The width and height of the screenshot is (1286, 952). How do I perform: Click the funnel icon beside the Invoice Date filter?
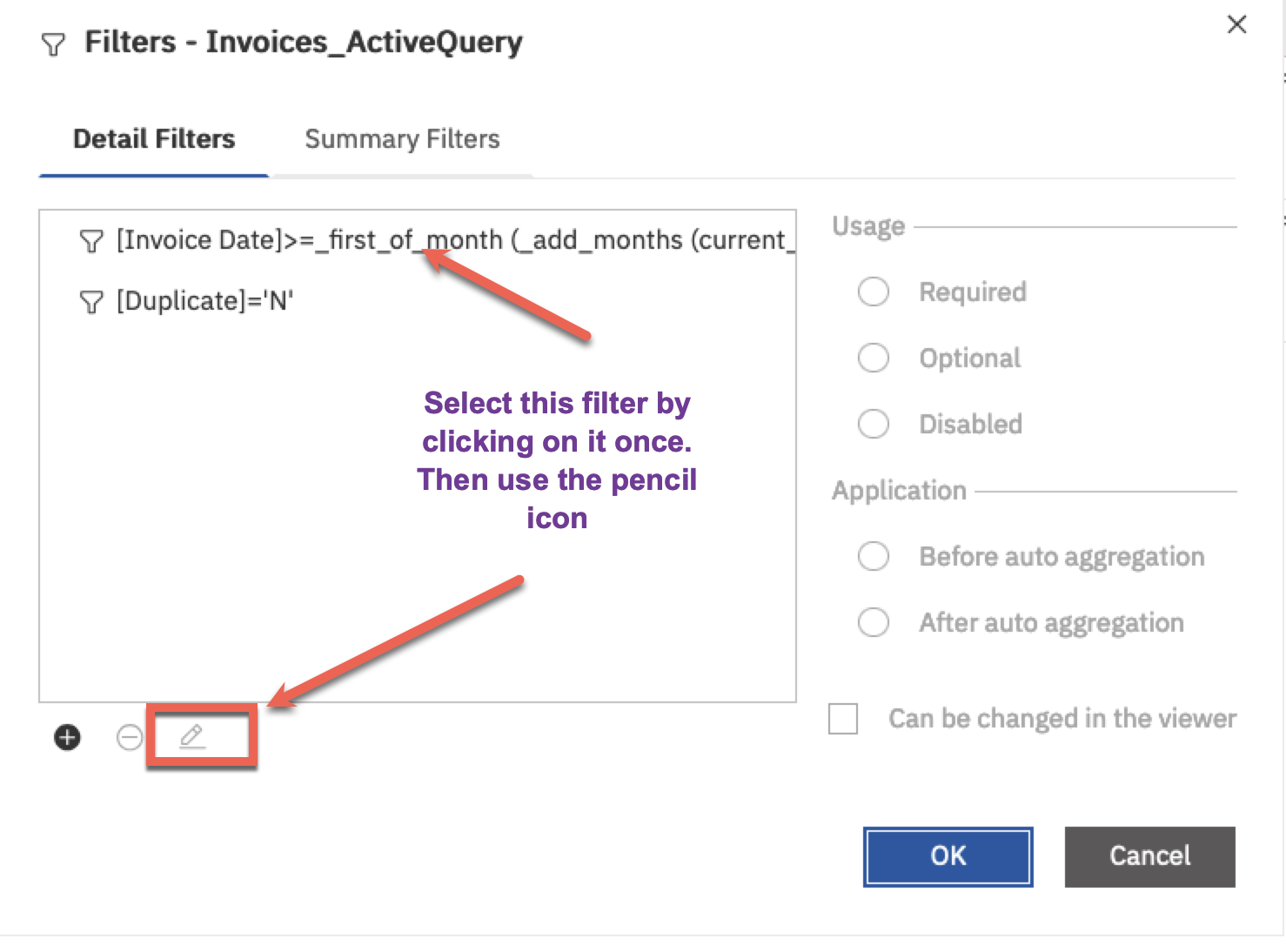[x=91, y=241]
